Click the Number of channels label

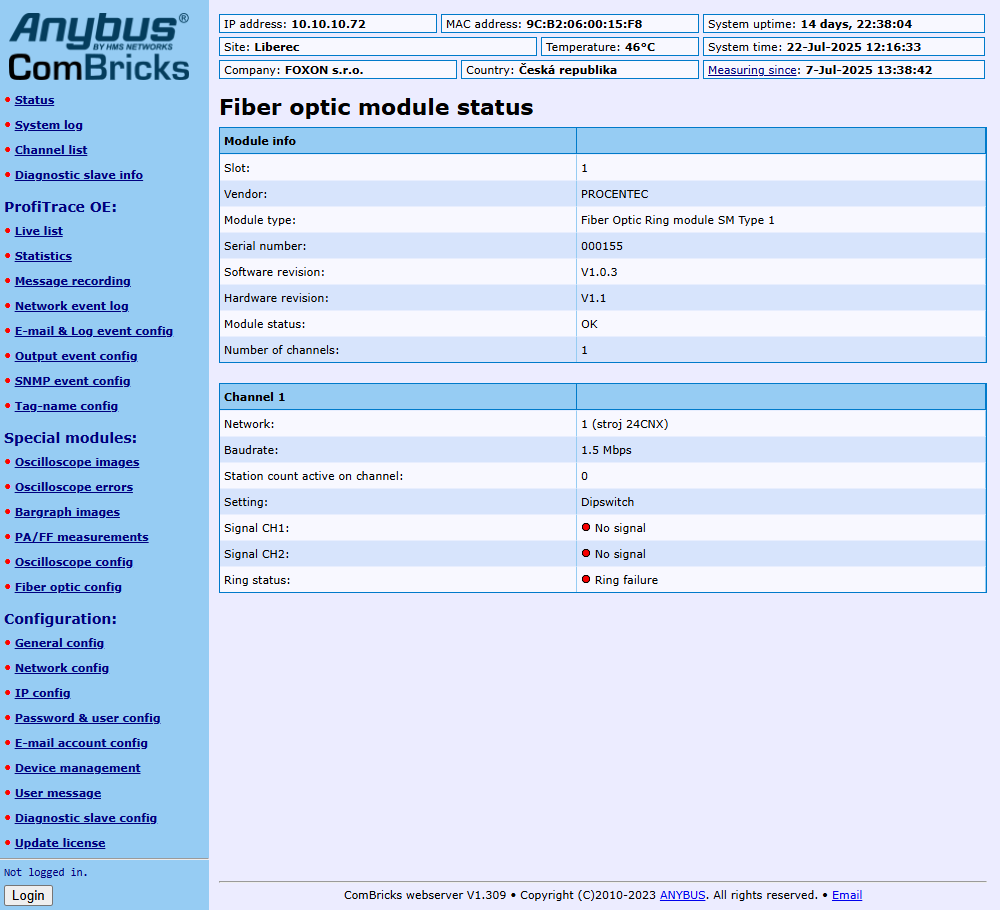281,350
